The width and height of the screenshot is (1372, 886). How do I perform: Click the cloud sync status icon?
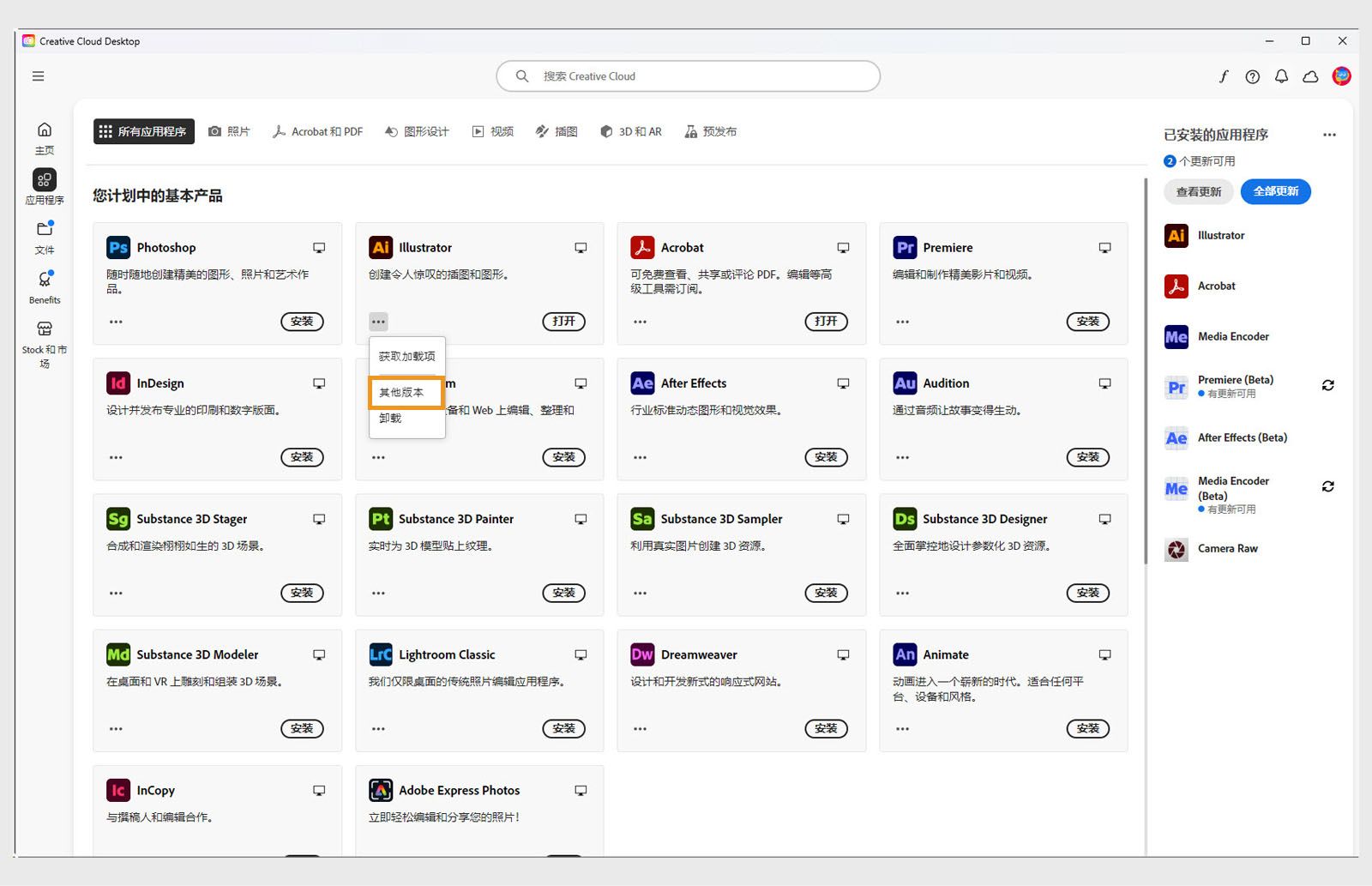point(1310,76)
